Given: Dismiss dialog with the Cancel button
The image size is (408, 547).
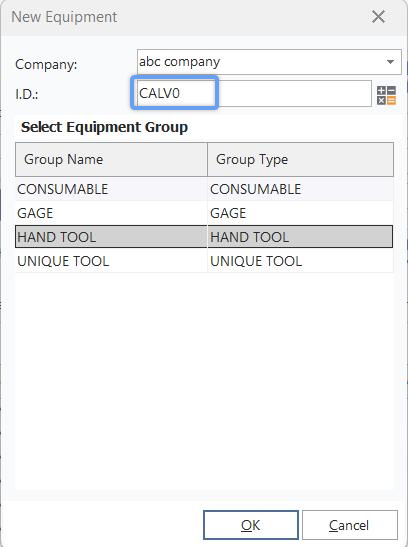Looking at the screenshot, I should point(349,525).
